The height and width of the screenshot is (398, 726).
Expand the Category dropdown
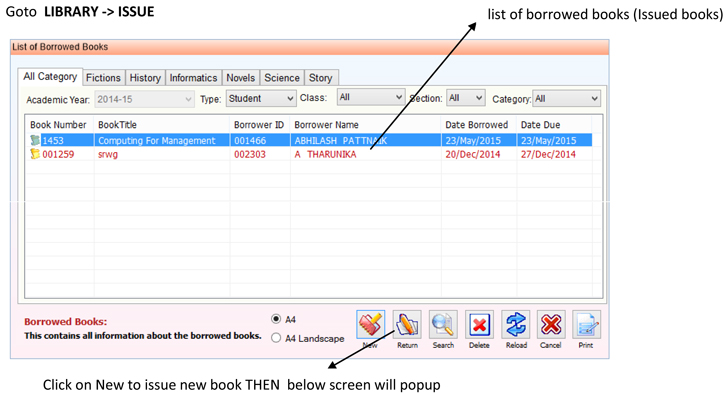(567, 99)
